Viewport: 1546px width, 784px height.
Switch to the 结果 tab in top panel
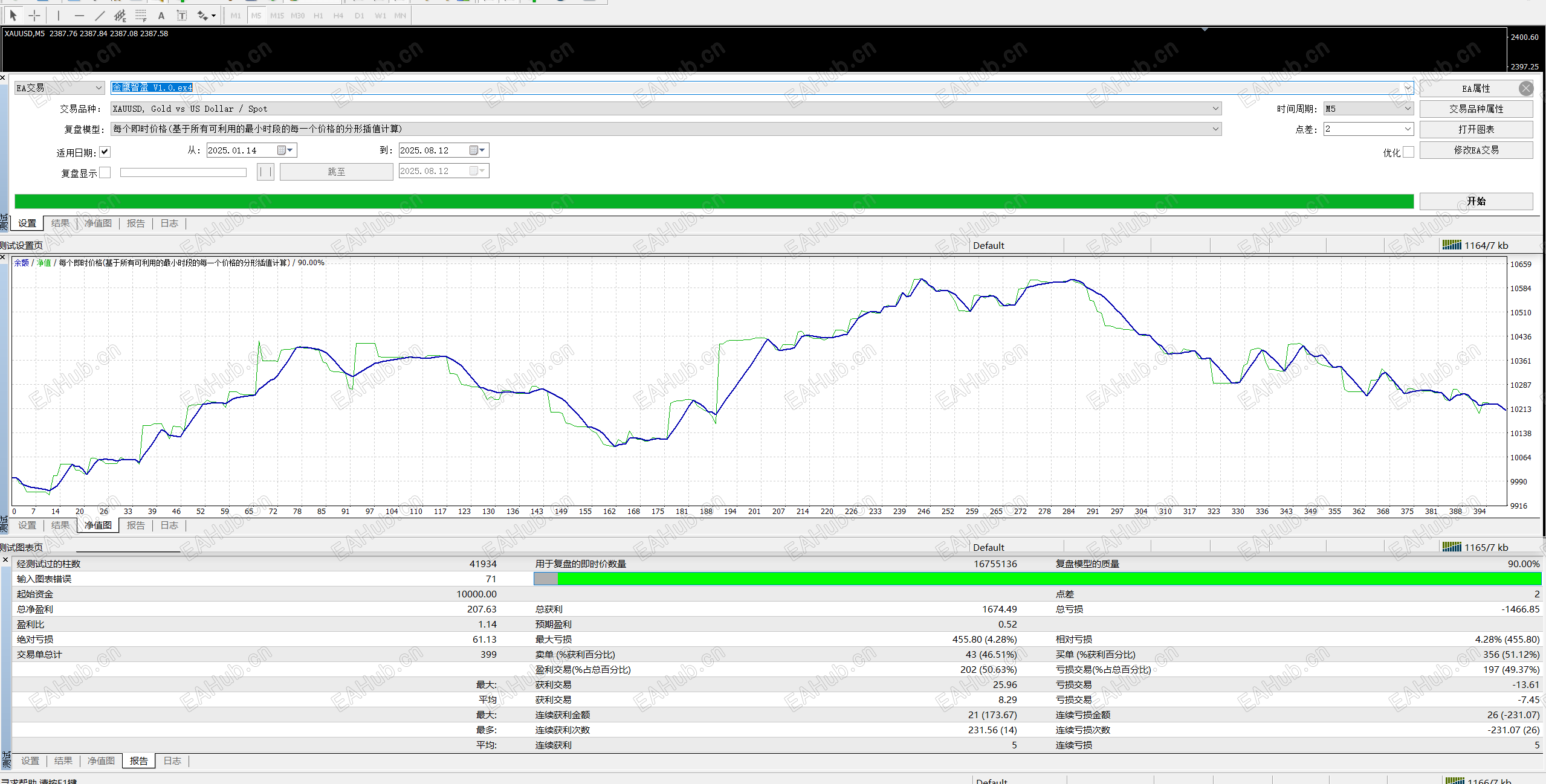60,223
